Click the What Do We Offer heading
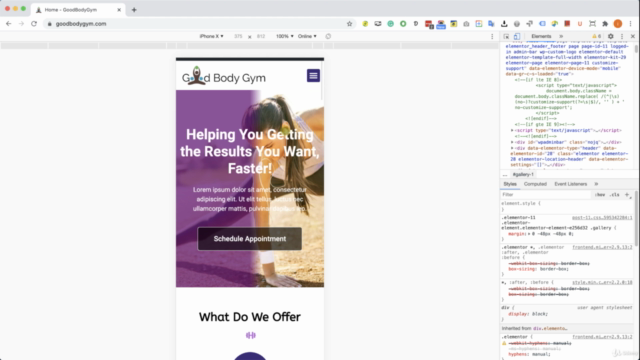Image resolution: width=640 pixels, height=360 pixels. pos(250,317)
